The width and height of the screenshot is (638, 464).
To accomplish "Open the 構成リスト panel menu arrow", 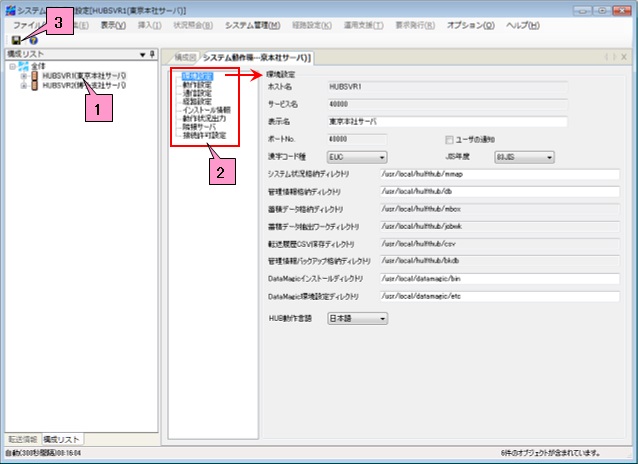I will [143, 54].
